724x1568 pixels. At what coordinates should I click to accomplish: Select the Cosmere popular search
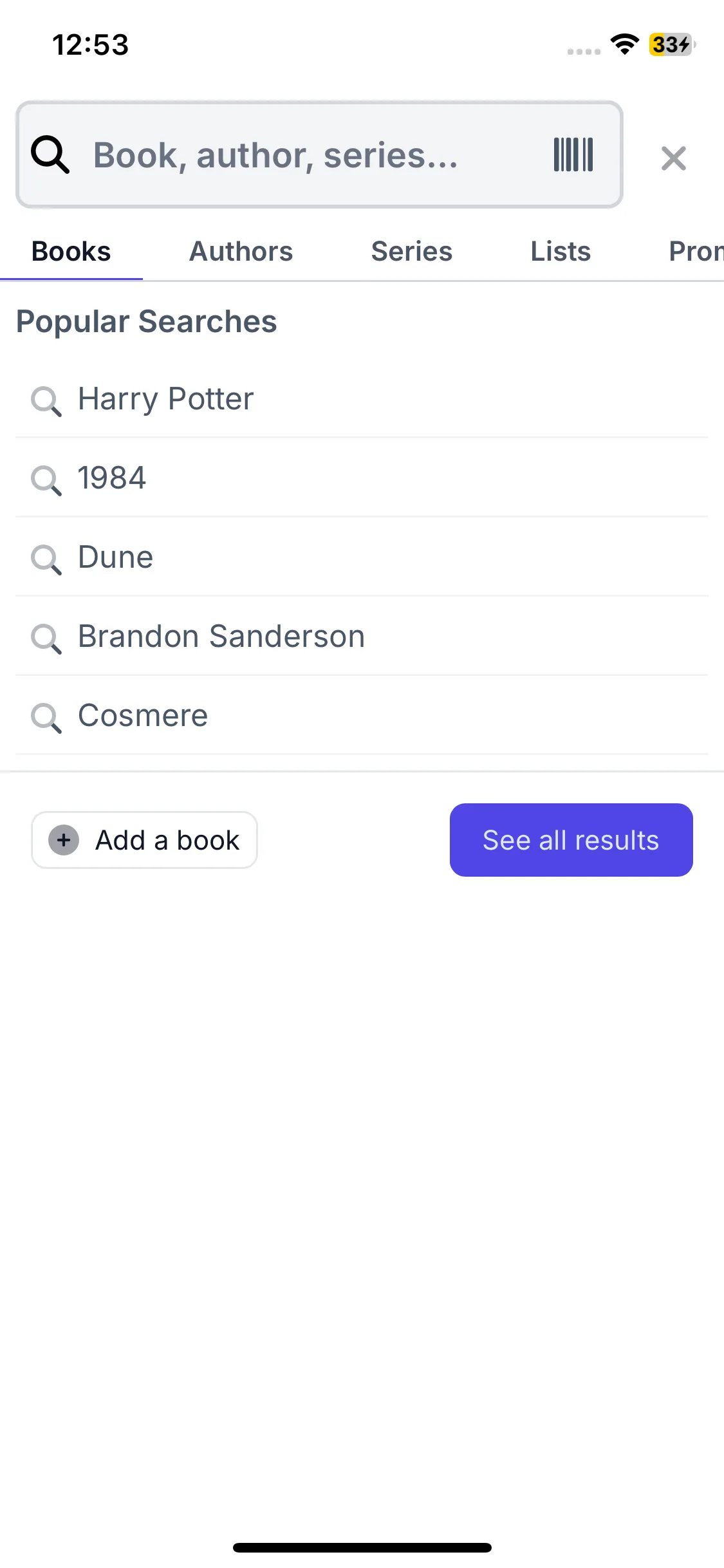click(x=143, y=716)
